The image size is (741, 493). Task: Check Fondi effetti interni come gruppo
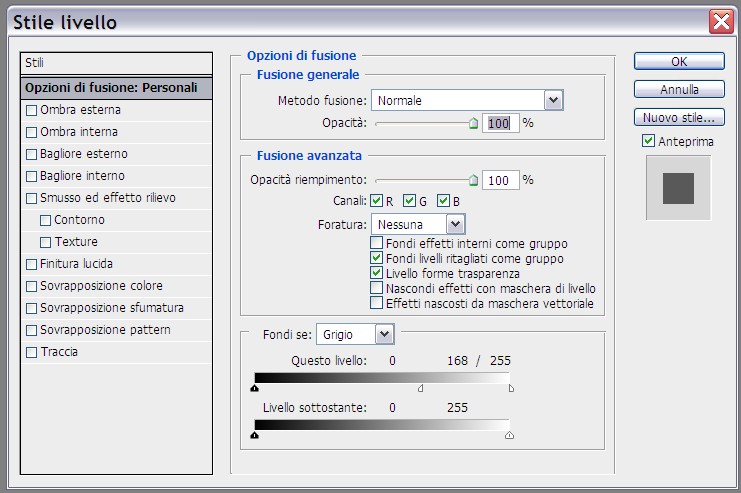point(376,243)
